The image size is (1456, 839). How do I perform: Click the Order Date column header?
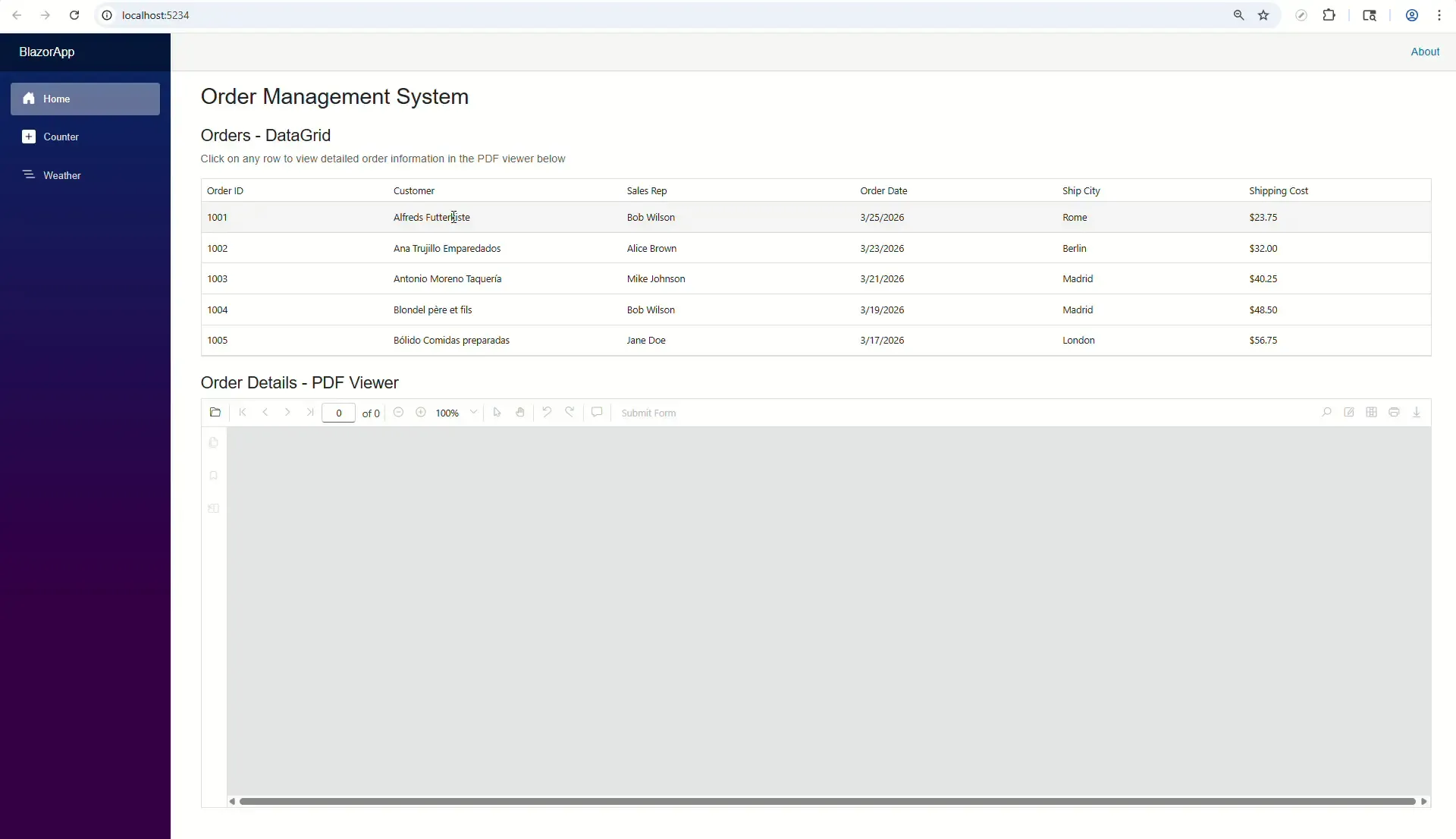click(x=883, y=191)
